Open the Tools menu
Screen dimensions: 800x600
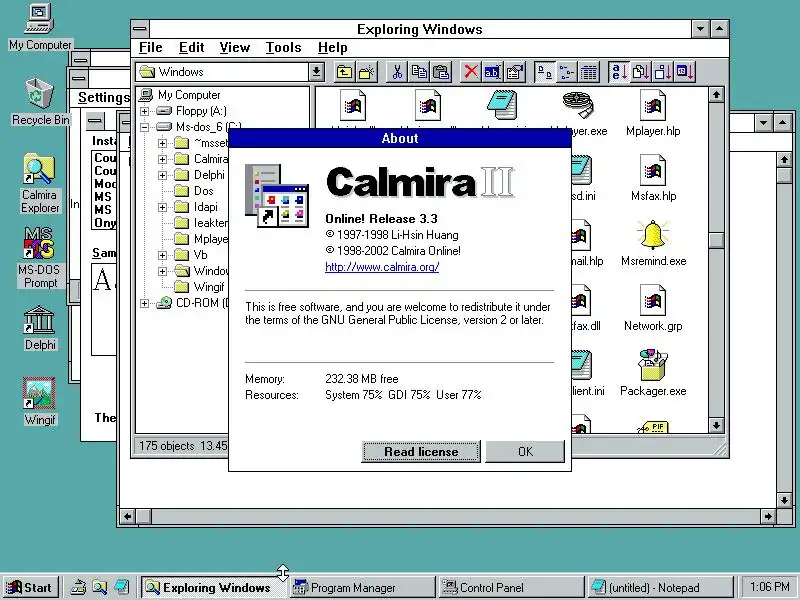283,47
